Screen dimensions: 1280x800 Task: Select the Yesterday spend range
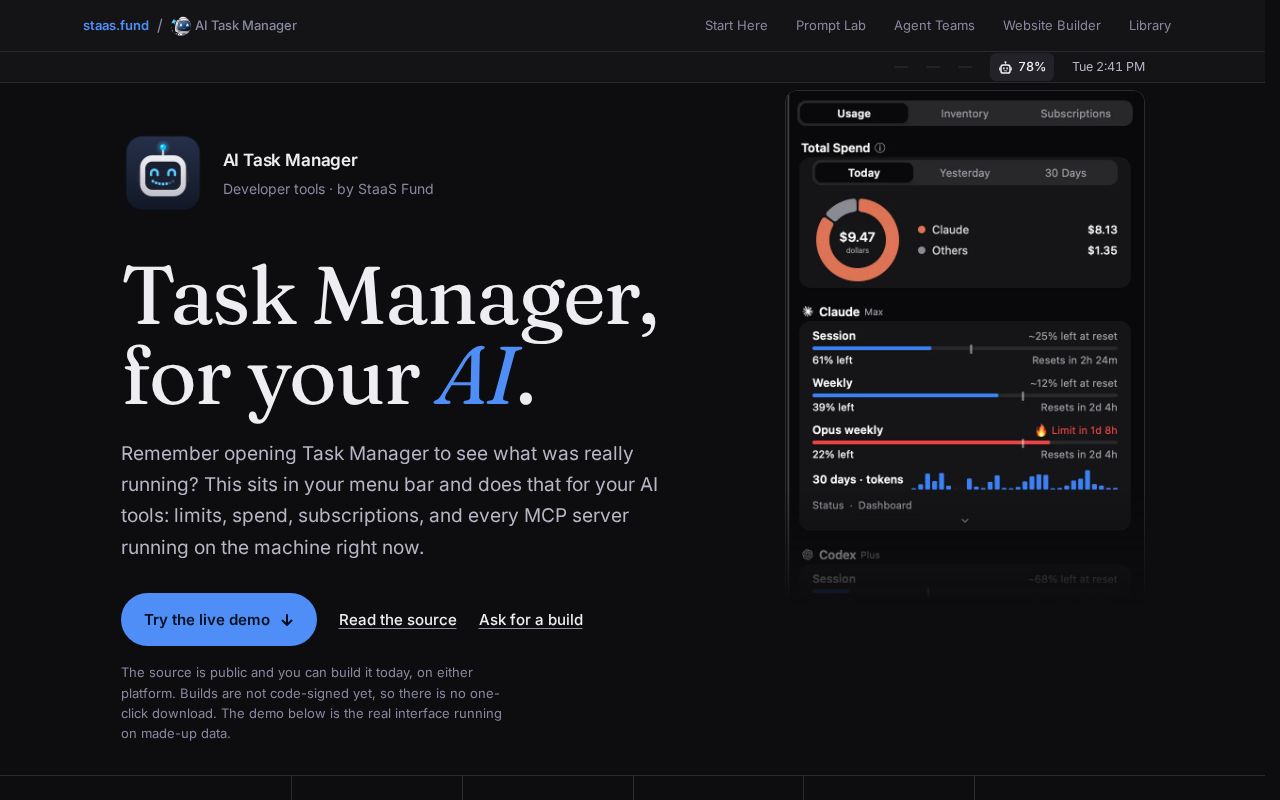965,173
